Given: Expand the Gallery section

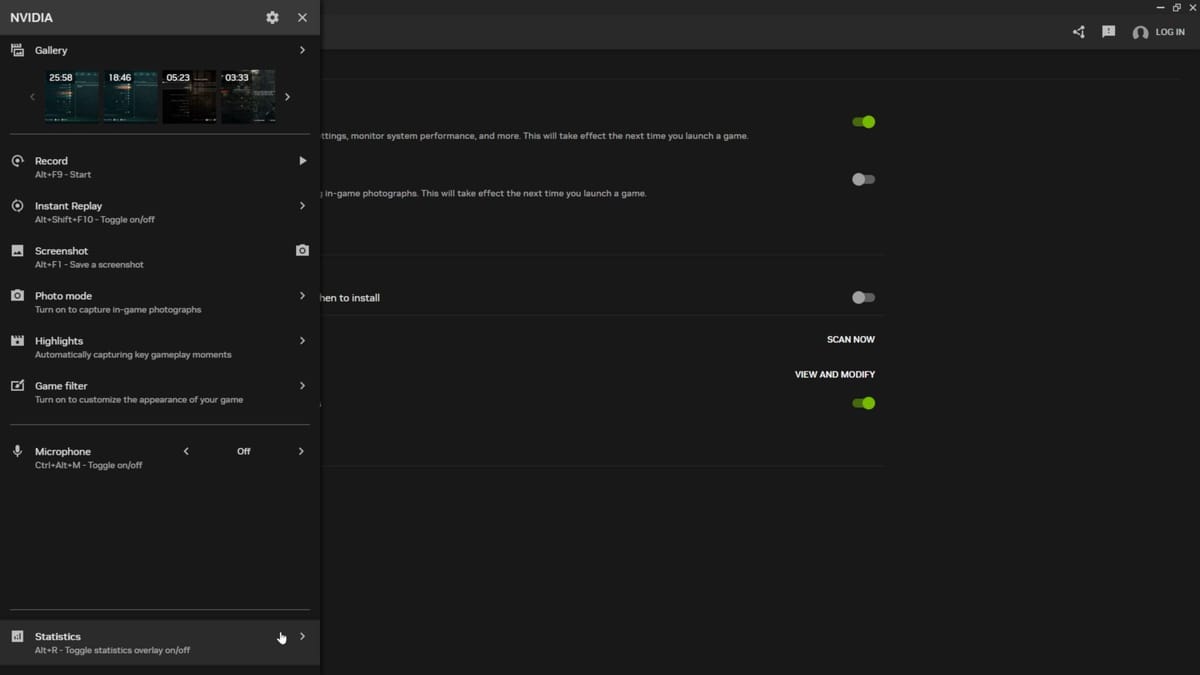Looking at the screenshot, I should coord(302,49).
